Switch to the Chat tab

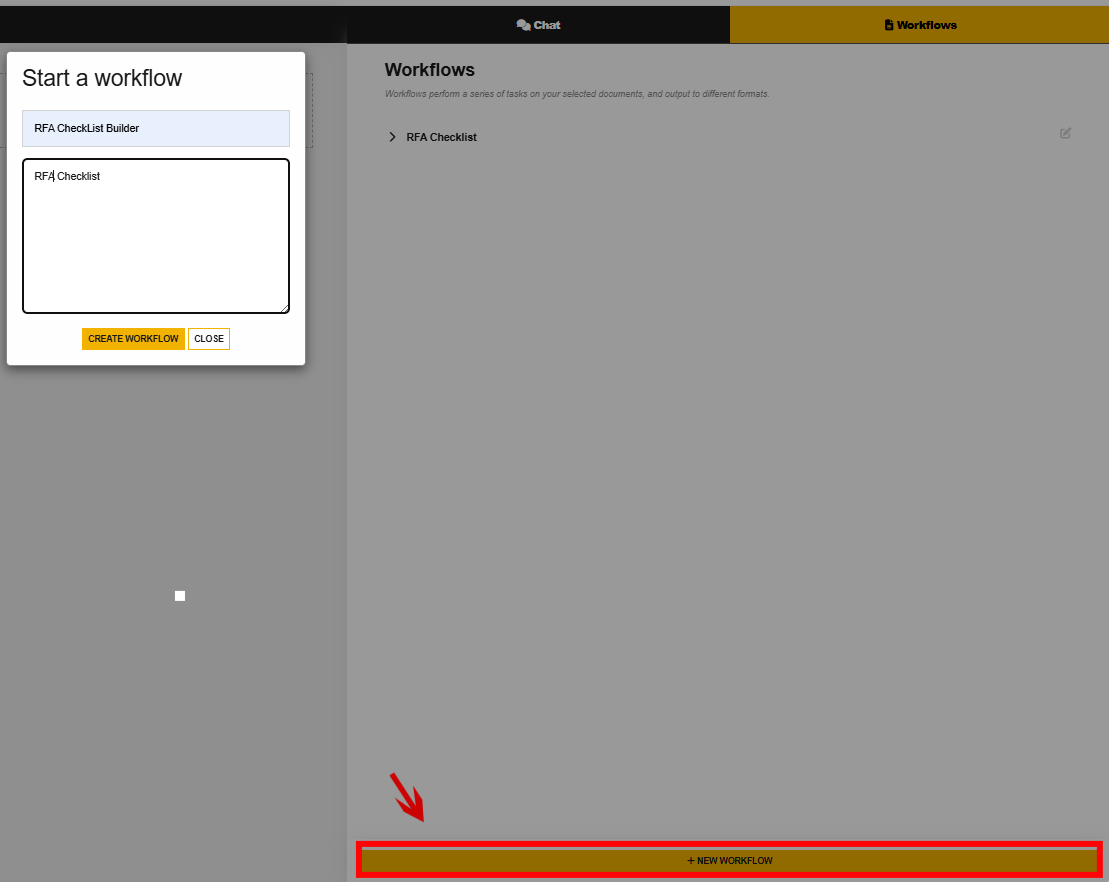pyautogui.click(x=538, y=25)
